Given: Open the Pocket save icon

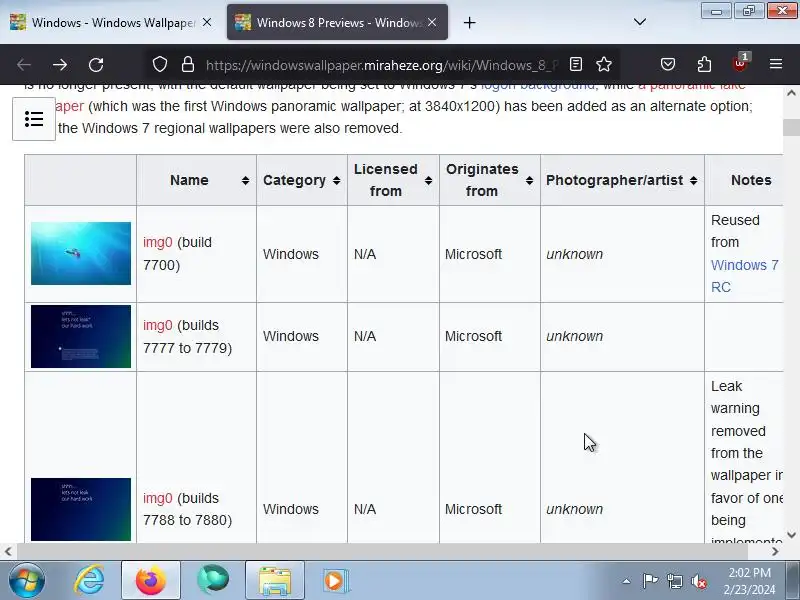Looking at the screenshot, I should point(668,64).
